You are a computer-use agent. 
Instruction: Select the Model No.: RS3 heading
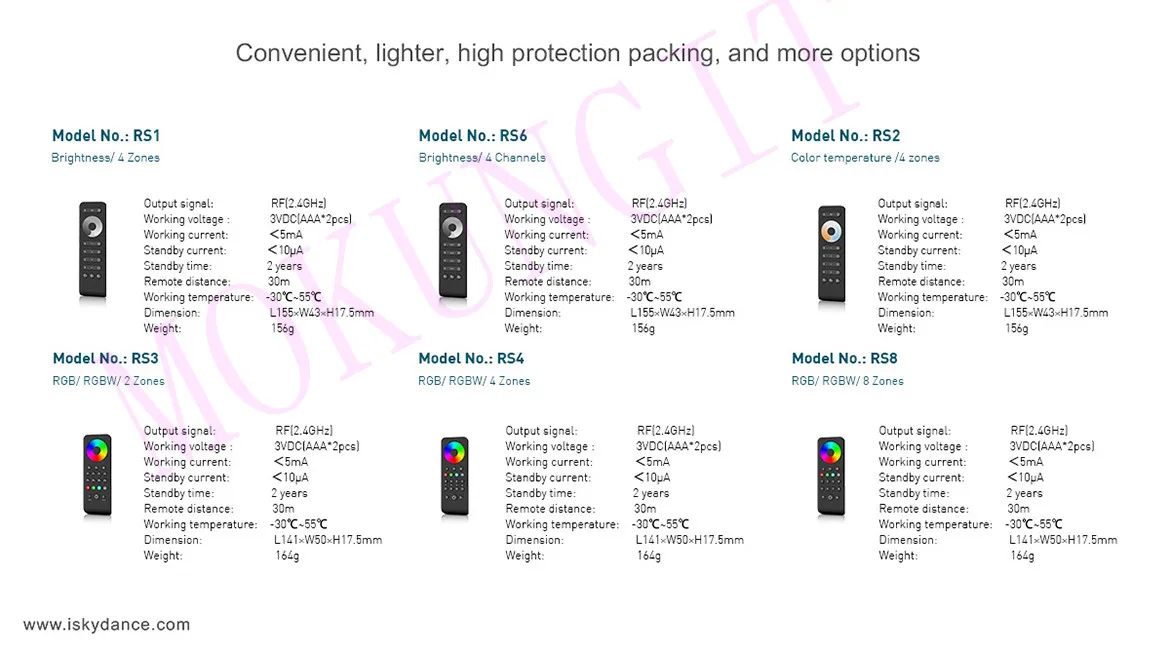(105, 359)
